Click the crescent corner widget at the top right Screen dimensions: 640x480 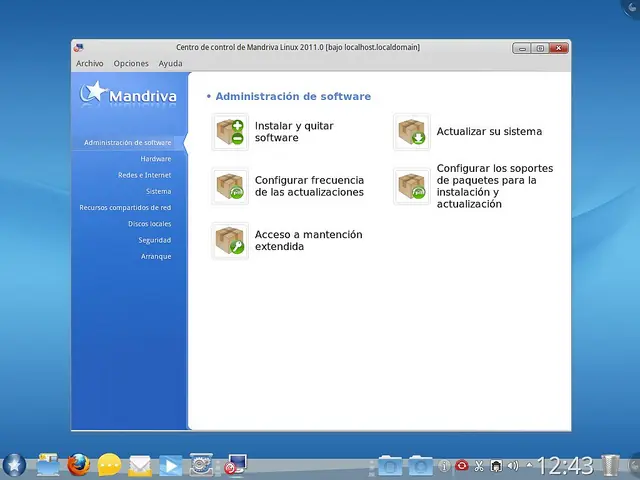[631, 8]
